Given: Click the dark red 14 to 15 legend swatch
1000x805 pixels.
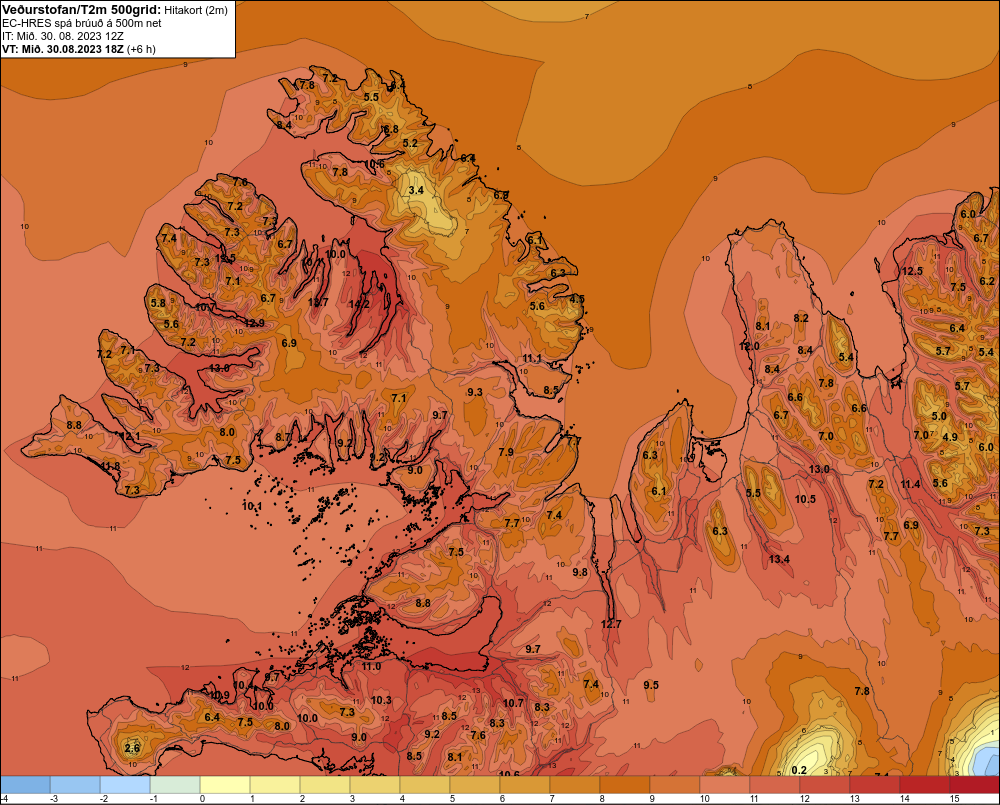Looking at the screenshot, I should (925, 785).
